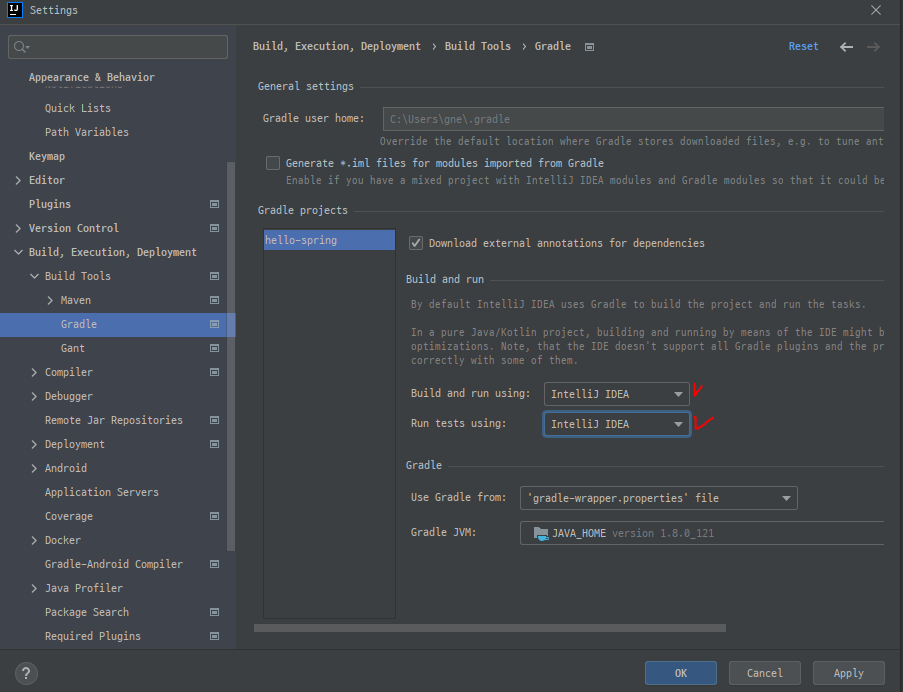Click project-scope icon next to Build Tools
This screenshot has width=903, height=692.
[214, 276]
